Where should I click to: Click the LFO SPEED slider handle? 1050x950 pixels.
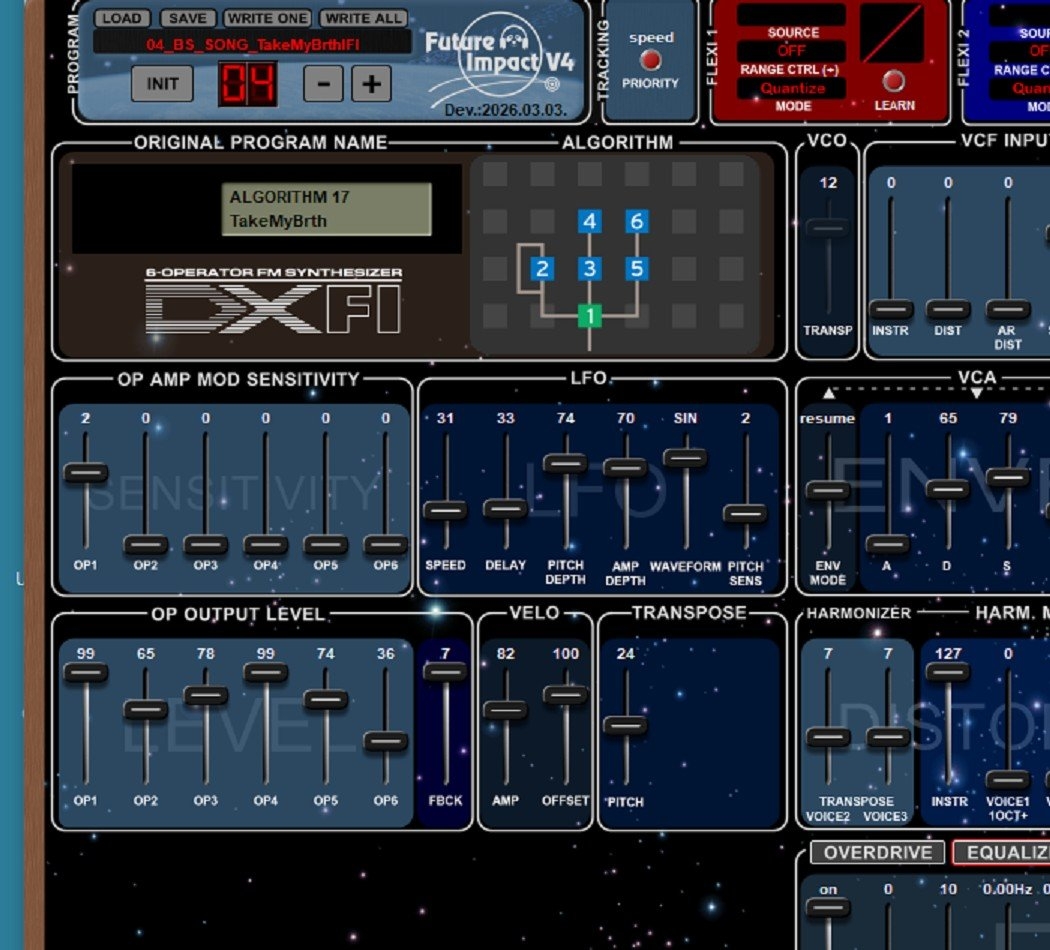pyautogui.click(x=445, y=510)
